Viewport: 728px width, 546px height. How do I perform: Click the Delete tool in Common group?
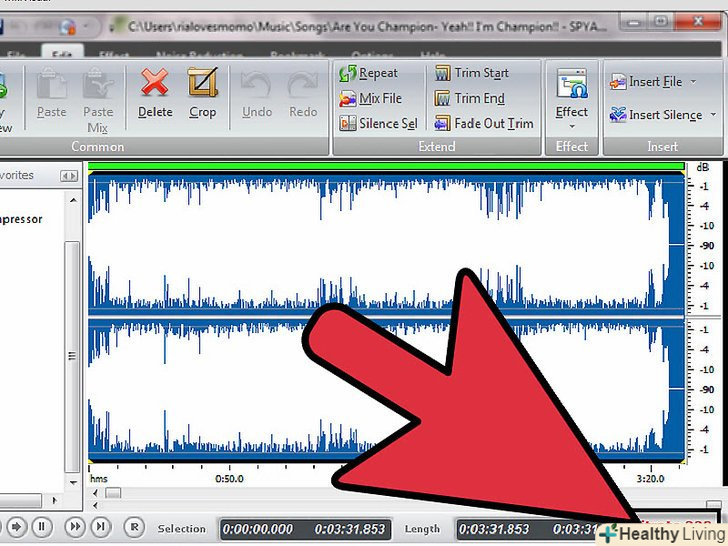pyautogui.click(x=155, y=93)
